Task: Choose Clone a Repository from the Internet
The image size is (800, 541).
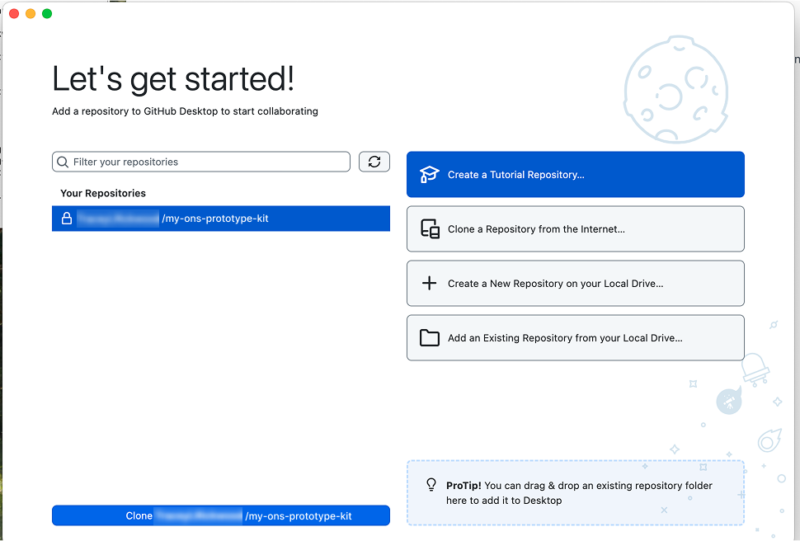Action: pyautogui.click(x=576, y=229)
